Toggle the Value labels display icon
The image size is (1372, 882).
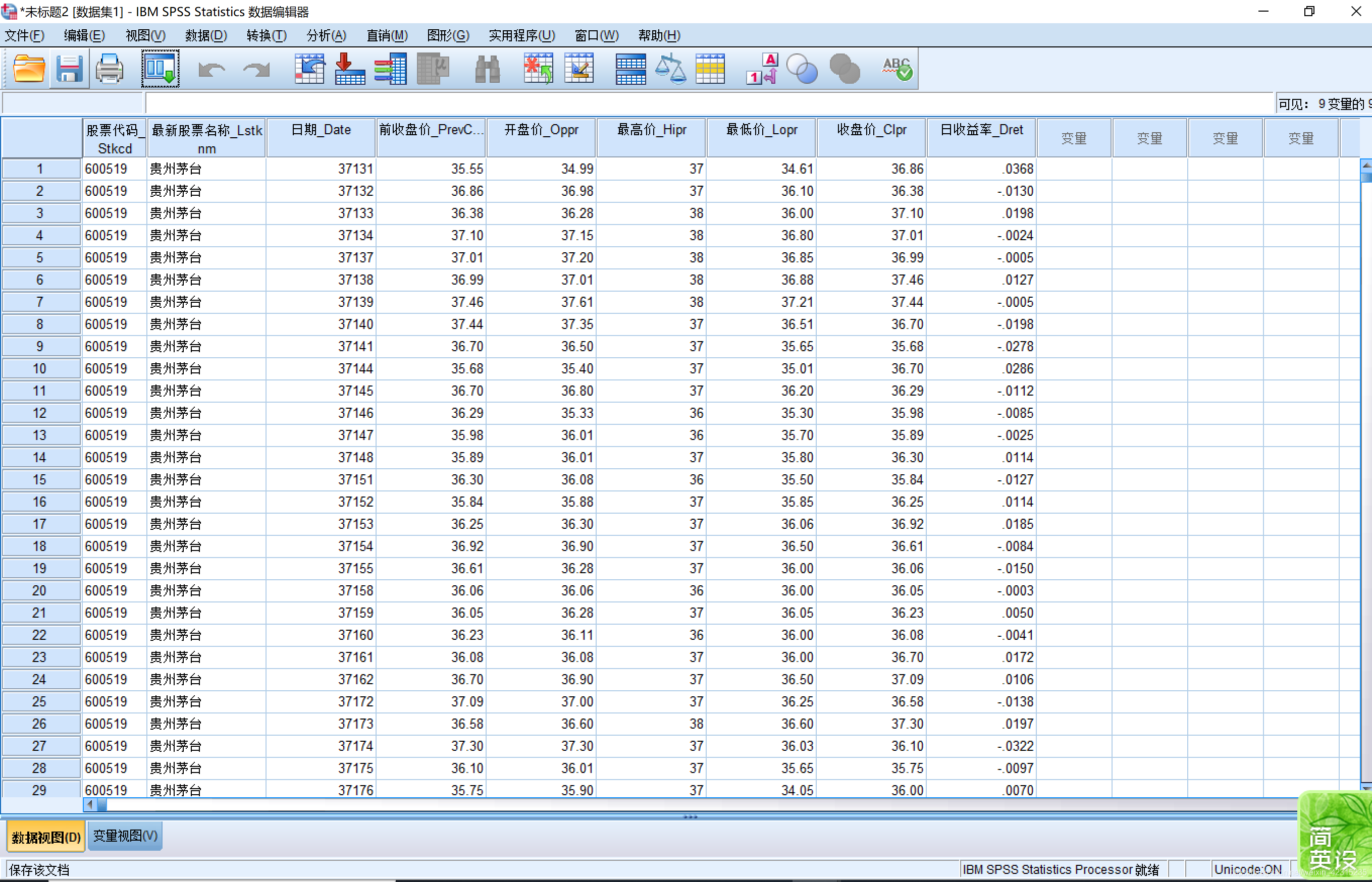[762, 69]
